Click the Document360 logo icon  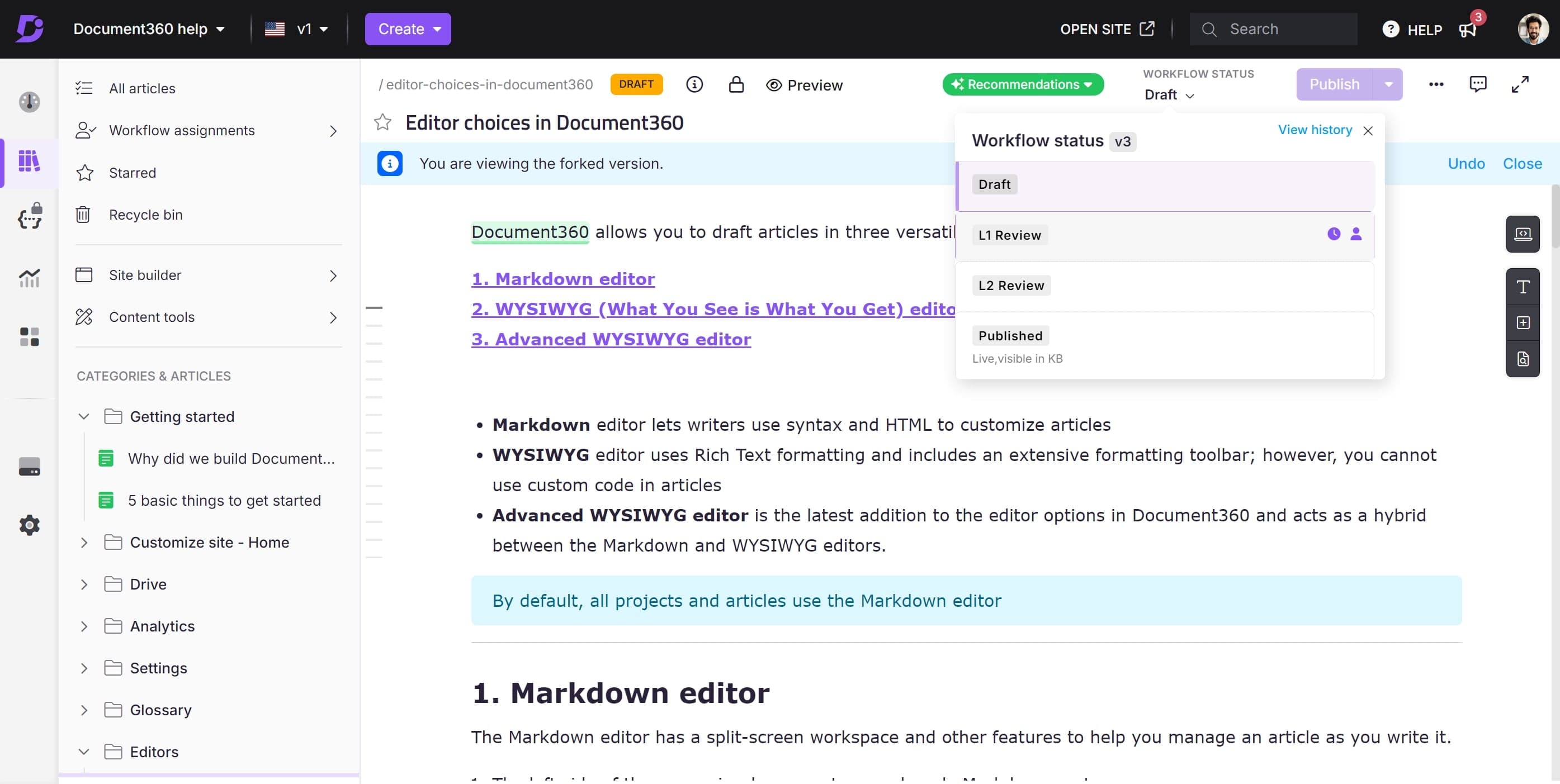[x=30, y=29]
